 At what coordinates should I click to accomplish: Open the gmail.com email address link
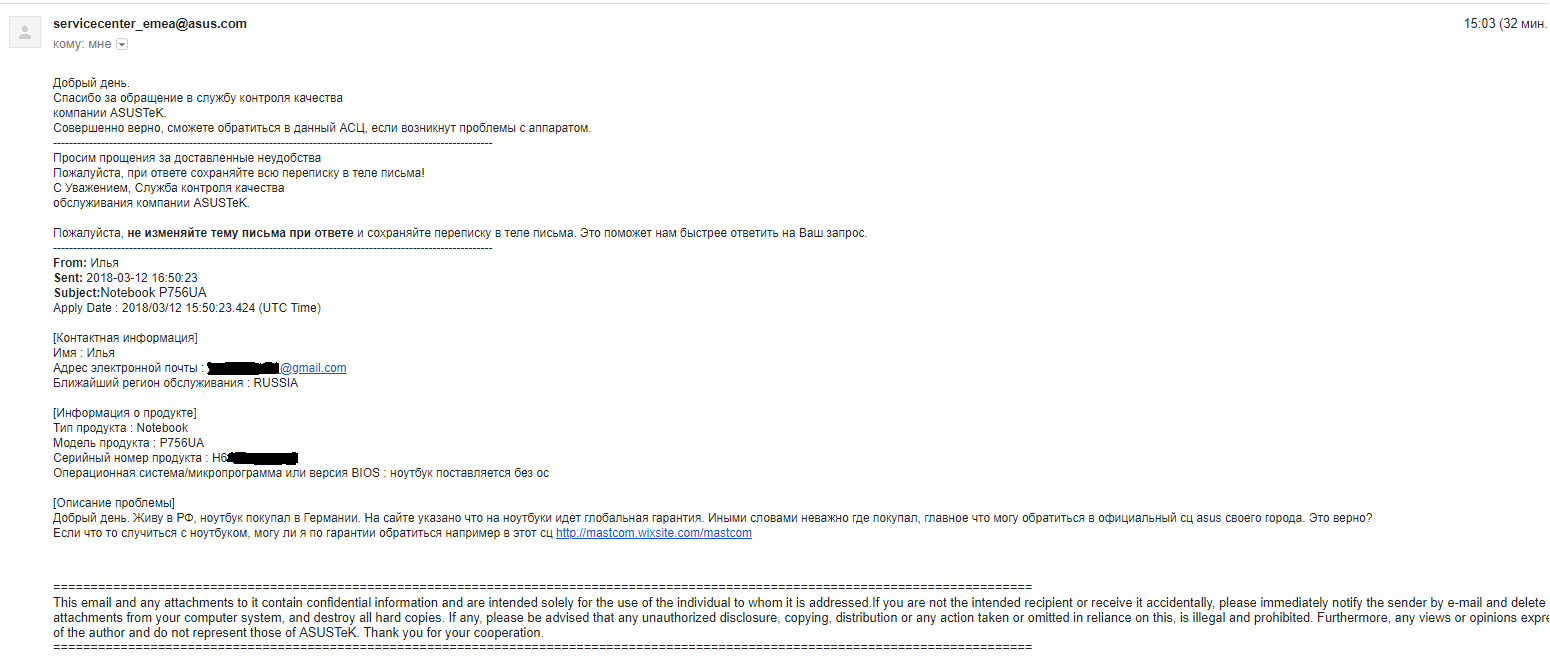(x=313, y=368)
